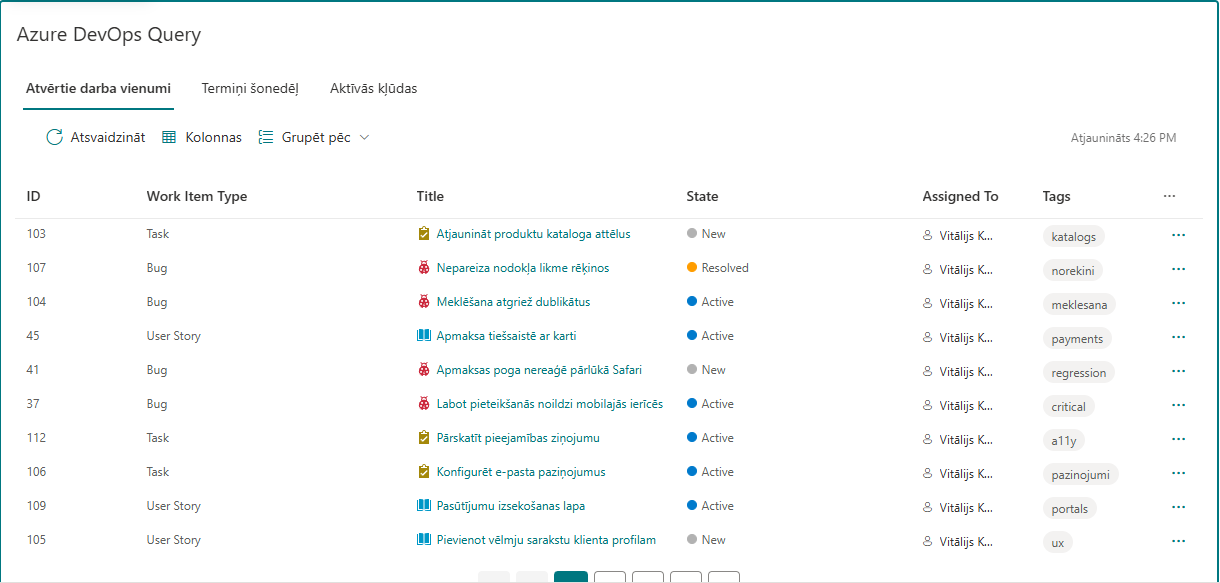Open more actions for item 107
Image resolution: width=1220 pixels, height=583 pixels.
pyautogui.click(x=1178, y=268)
